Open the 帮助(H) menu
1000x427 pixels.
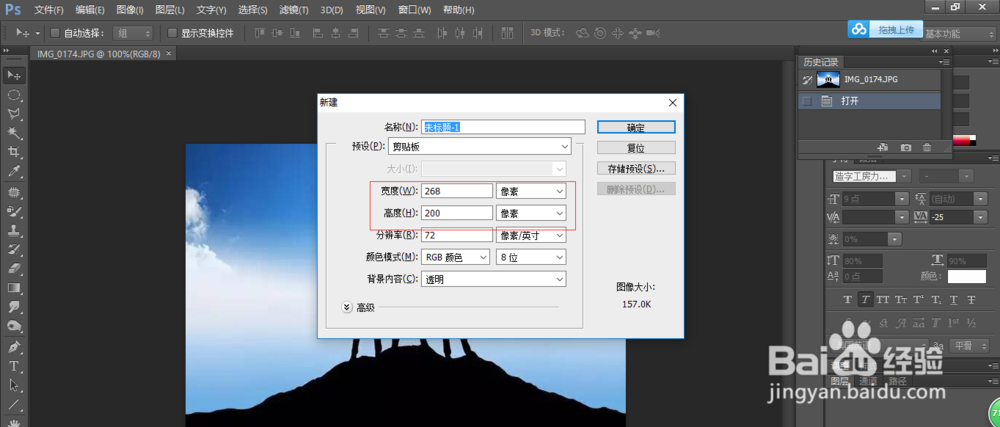click(459, 10)
